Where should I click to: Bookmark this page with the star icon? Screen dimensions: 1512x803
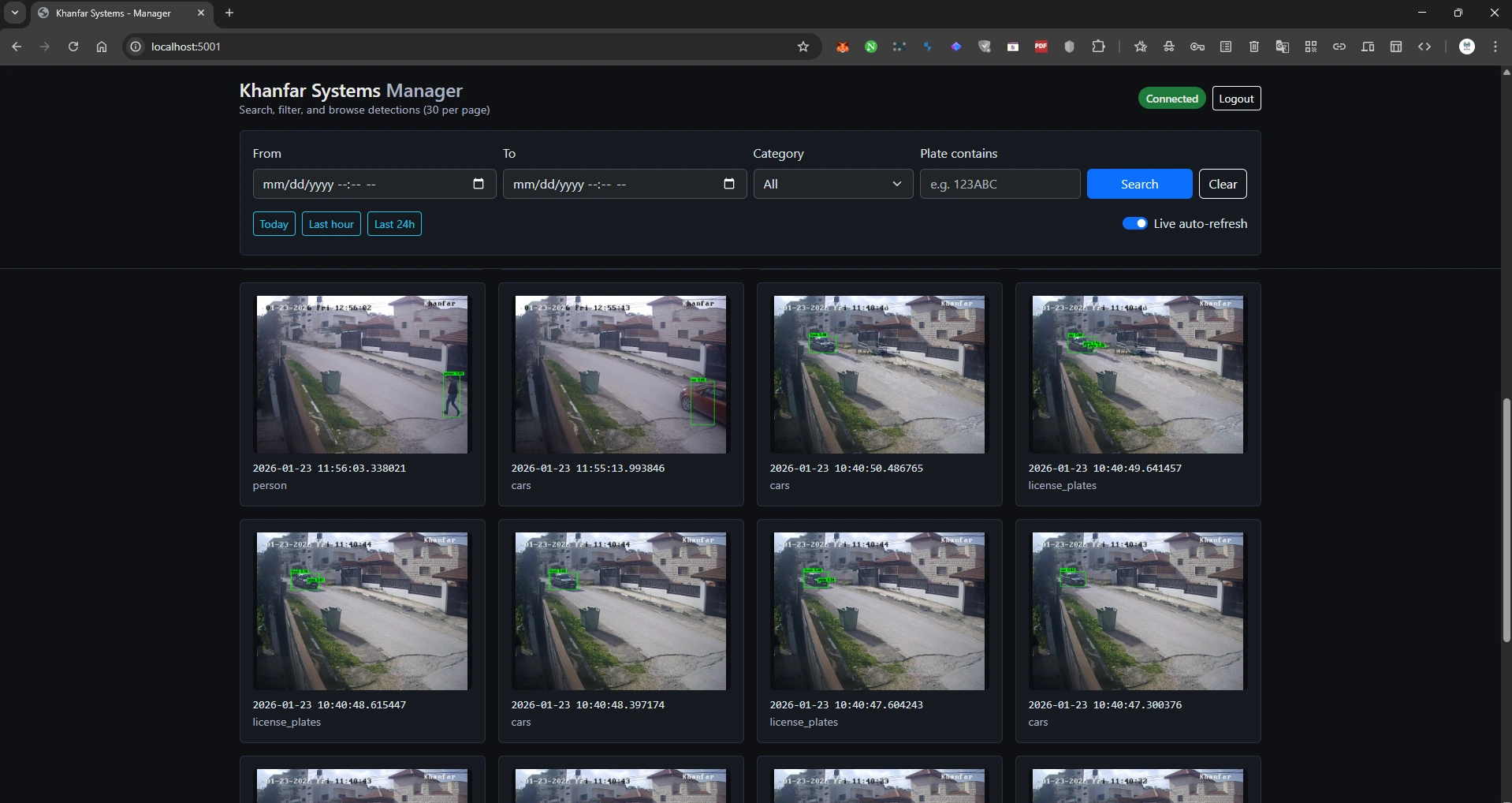803,47
